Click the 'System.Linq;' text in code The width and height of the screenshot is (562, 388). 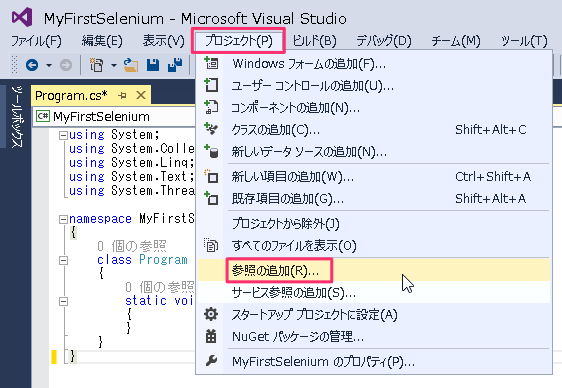[x=153, y=162]
